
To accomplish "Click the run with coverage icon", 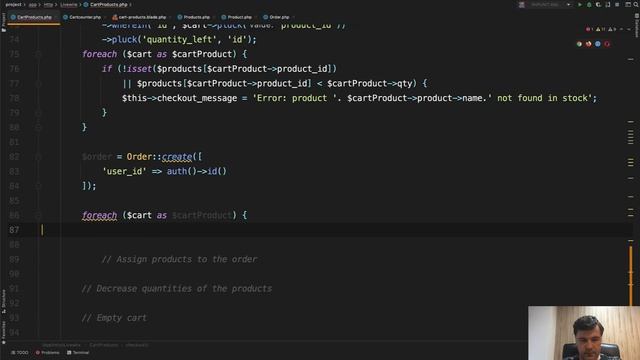I will [x=598, y=4].
